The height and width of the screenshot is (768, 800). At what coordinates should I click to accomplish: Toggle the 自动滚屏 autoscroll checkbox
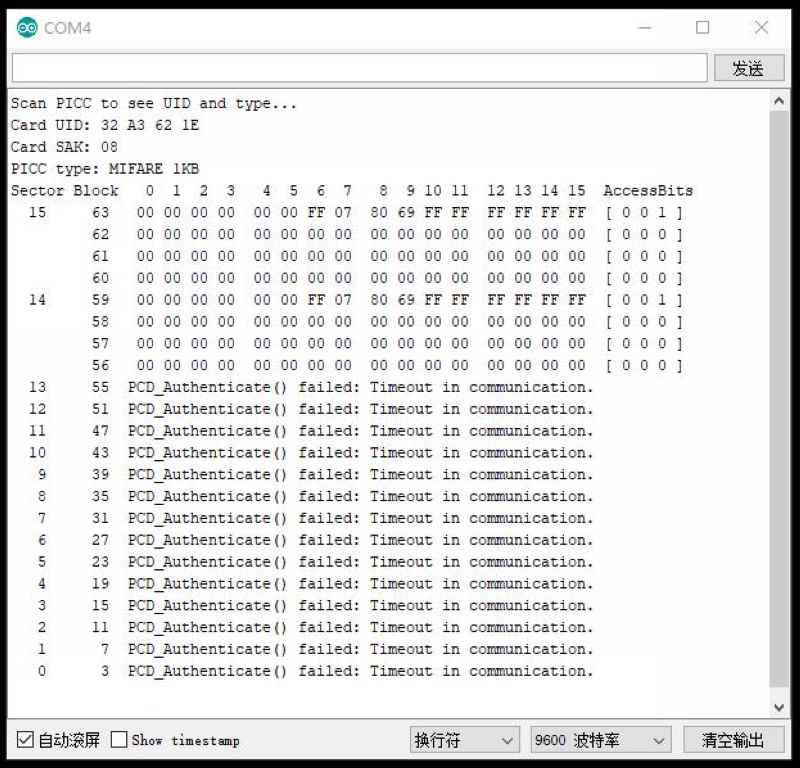point(25,739)
